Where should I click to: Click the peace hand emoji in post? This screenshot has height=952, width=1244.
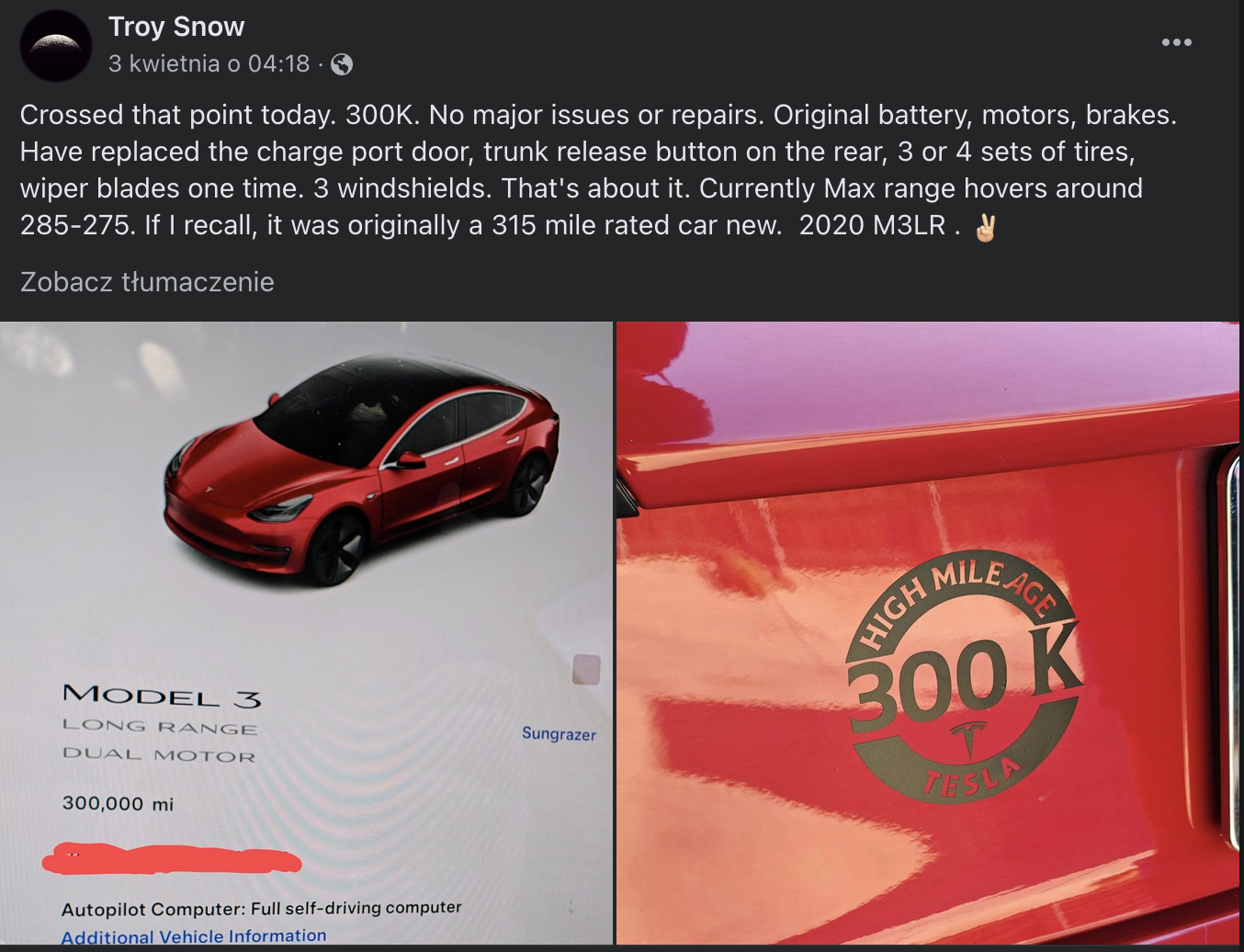[x=985, y=226]
